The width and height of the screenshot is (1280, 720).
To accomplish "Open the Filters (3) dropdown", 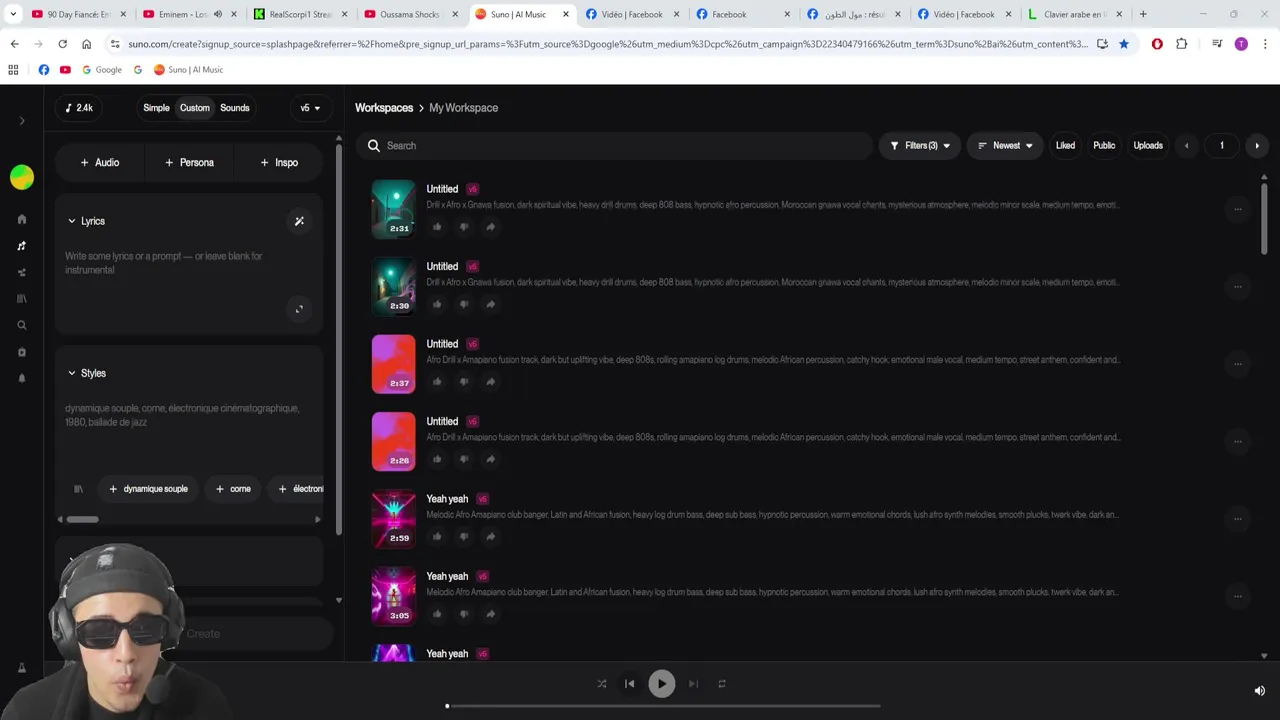I will click(x=920, y=146).
